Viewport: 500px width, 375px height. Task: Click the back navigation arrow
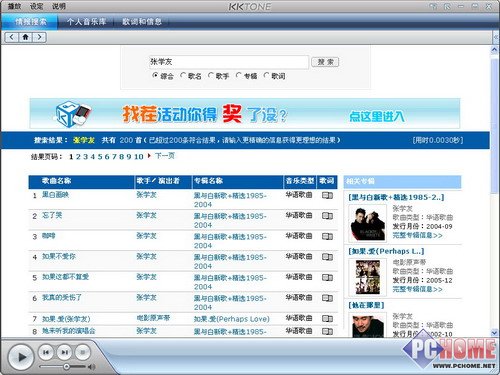point(12,37)
